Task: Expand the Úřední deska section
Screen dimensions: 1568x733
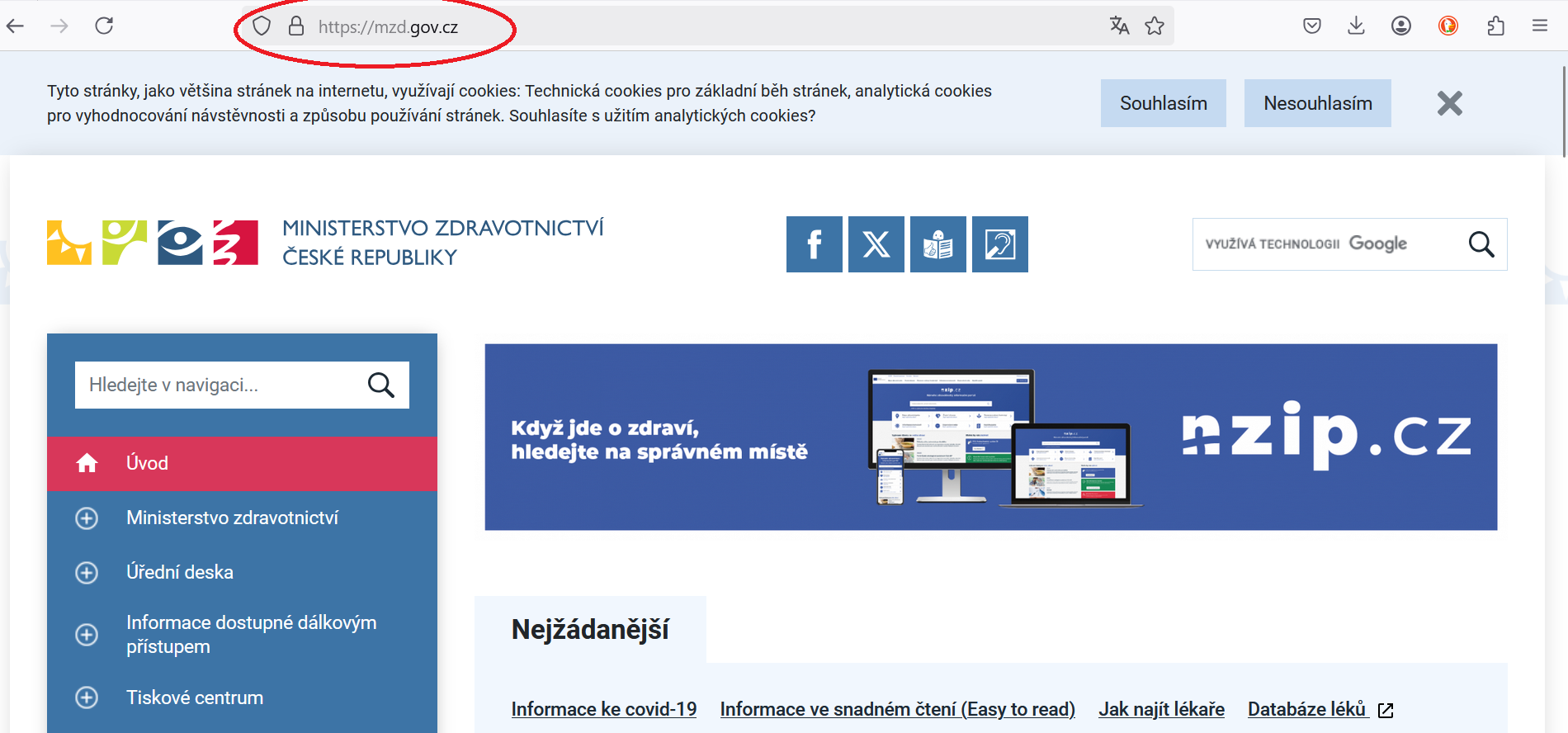Action: pos(87,573)
